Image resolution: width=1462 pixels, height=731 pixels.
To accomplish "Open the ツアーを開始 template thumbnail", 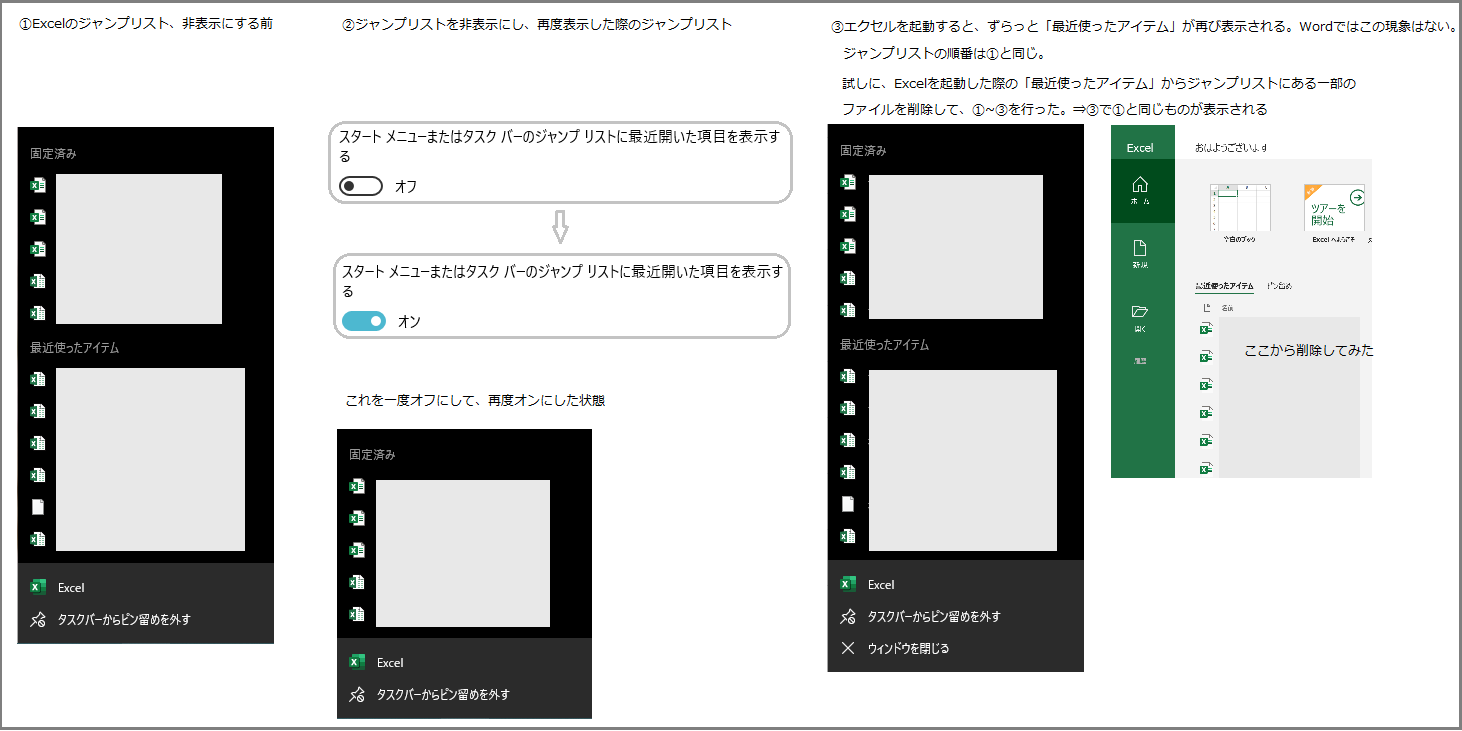I will pyautogui.click(x=1335, y=208).
